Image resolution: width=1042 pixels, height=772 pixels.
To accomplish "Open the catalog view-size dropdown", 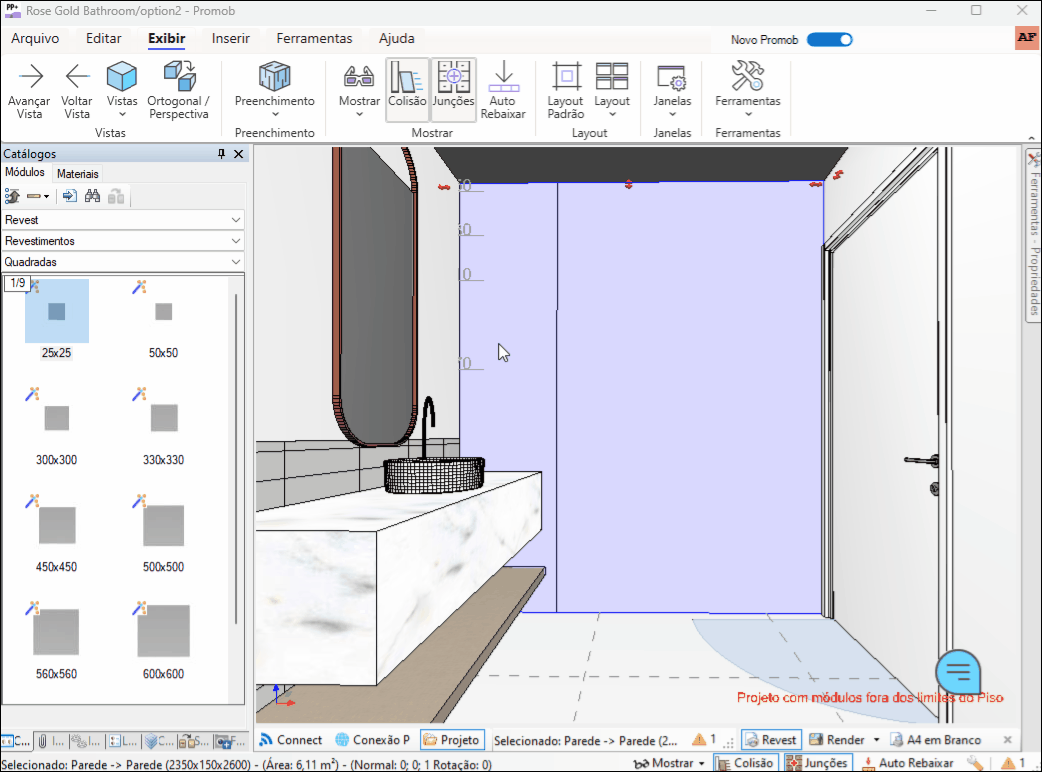I will coord(38,196).
